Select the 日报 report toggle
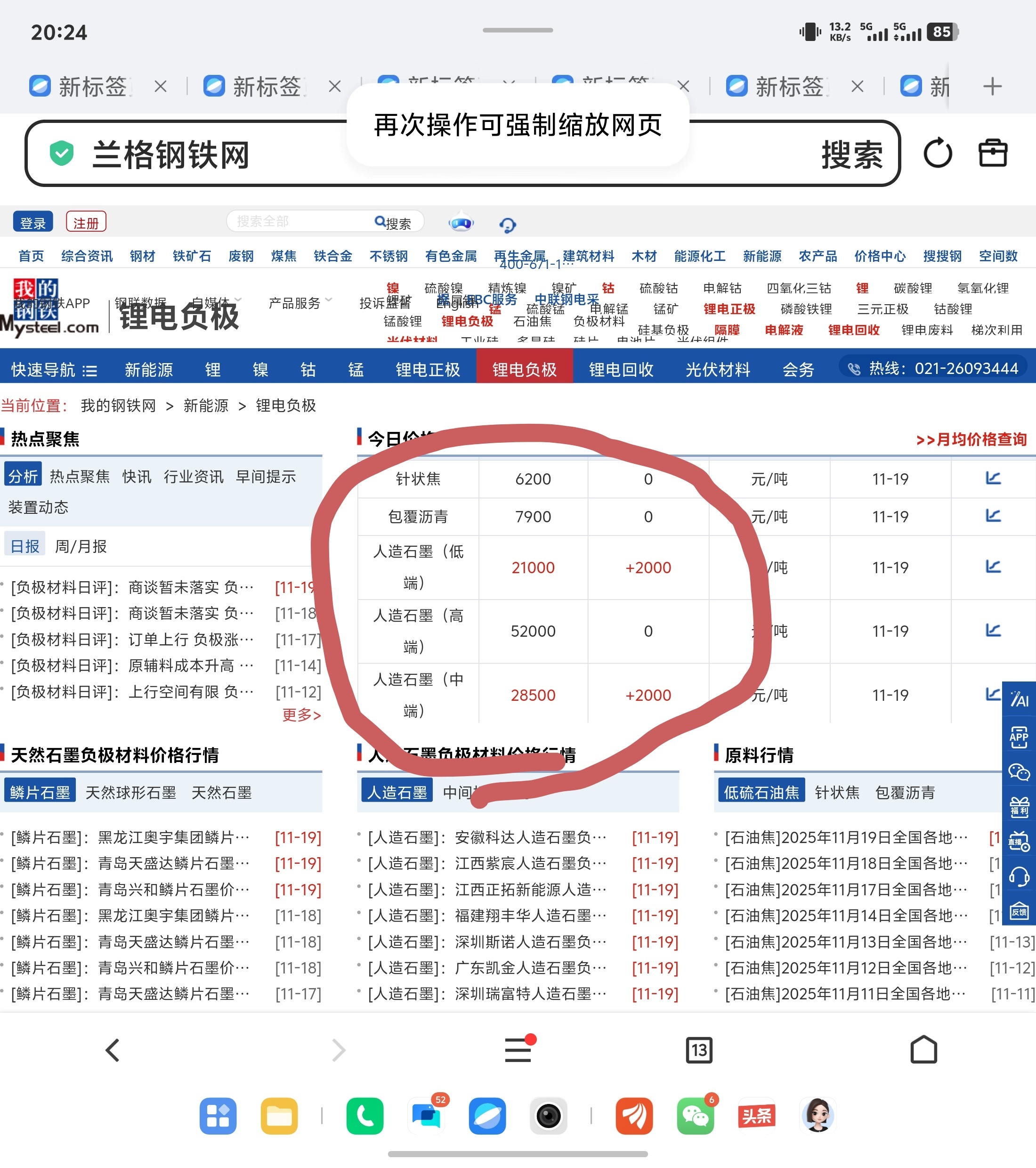 click(25, 546)
